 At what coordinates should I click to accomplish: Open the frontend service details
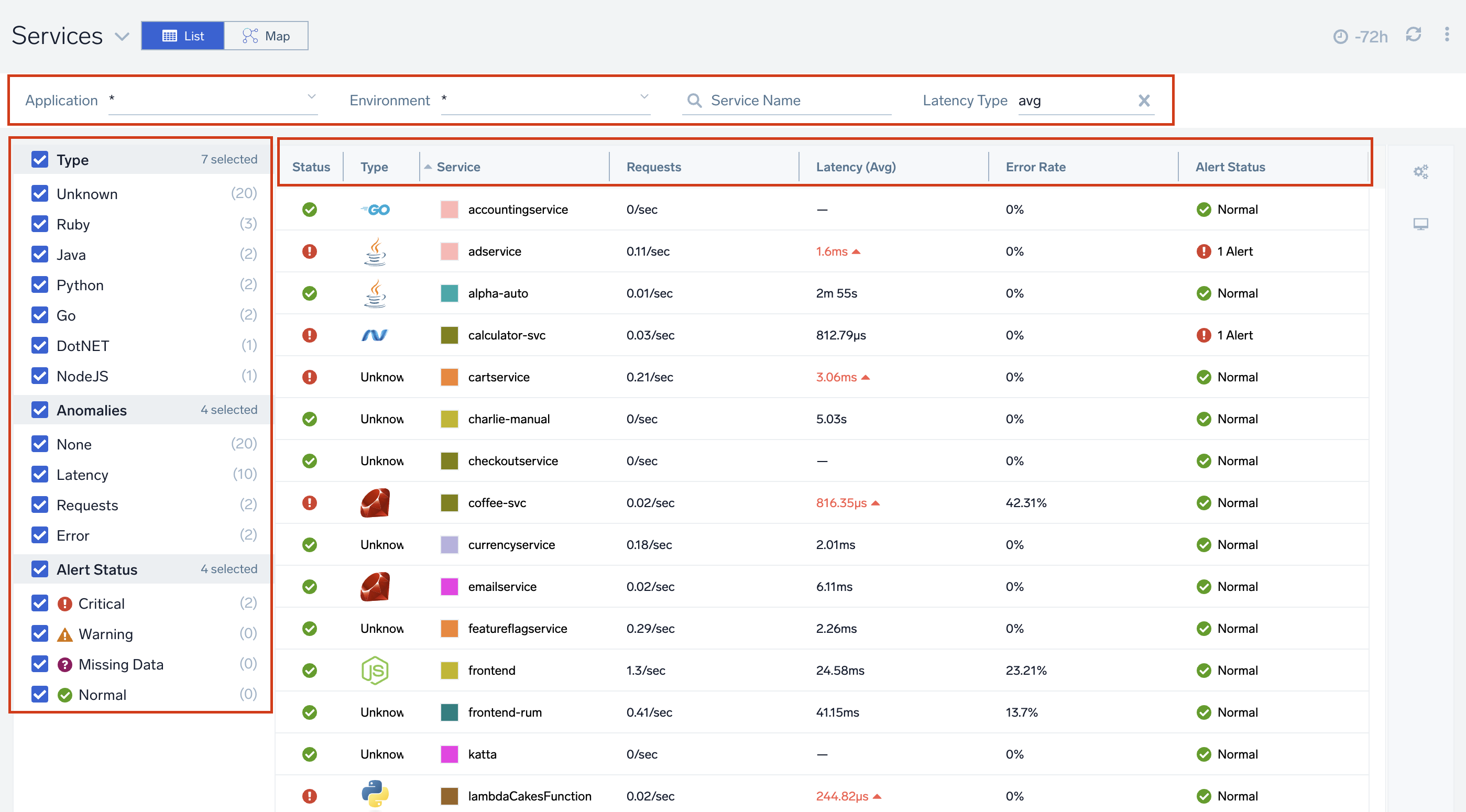pyautogui.click(x=491, y=670)
